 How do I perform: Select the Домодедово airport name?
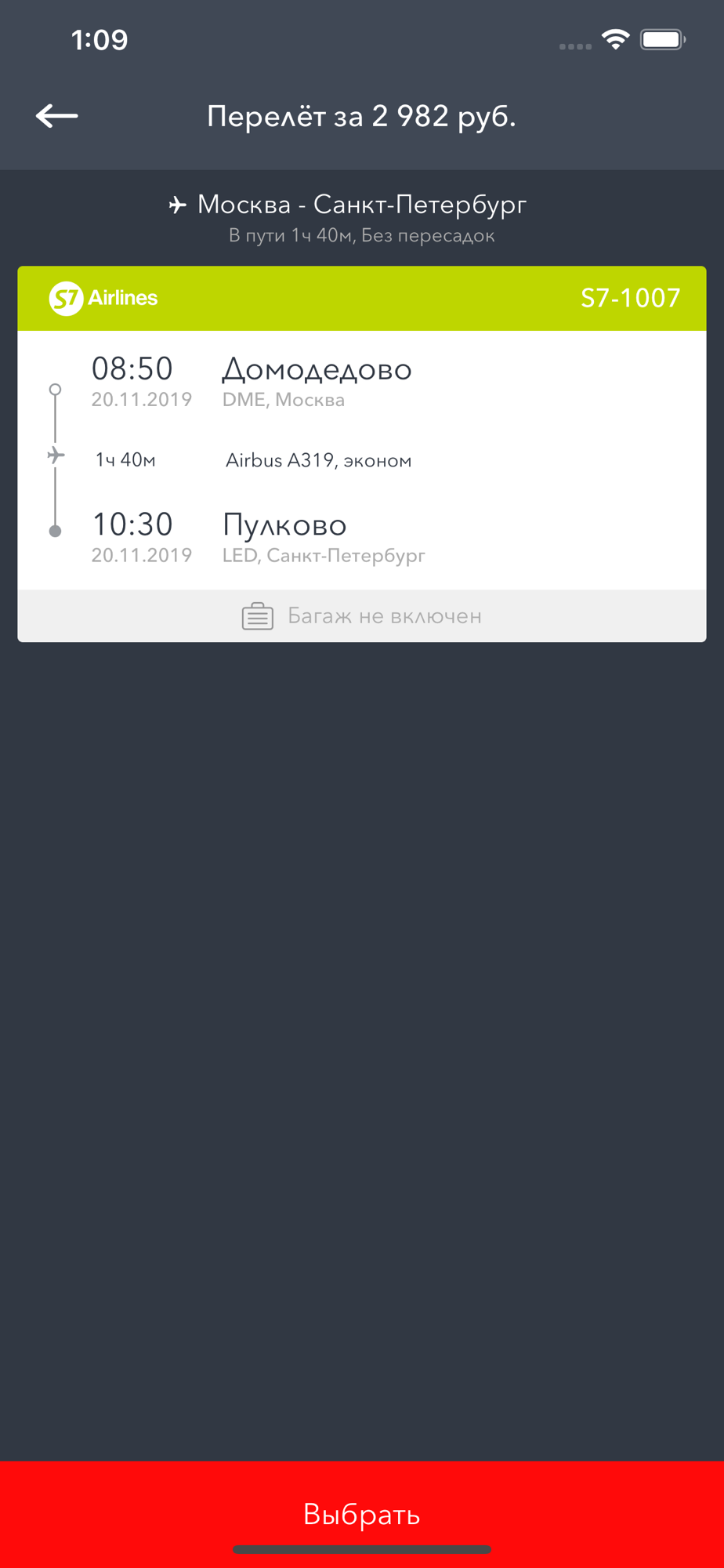[317, 369]
